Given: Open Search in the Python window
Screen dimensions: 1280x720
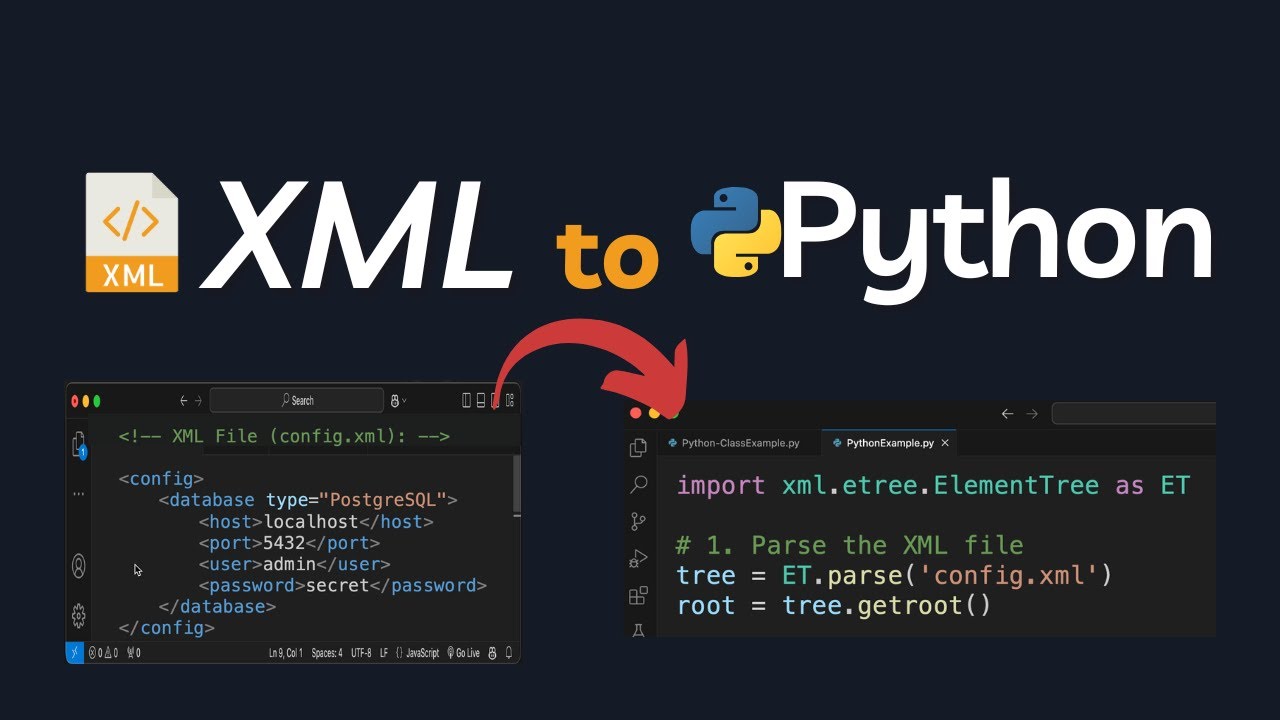Looking at the screenshot, I should click(638, 485).
